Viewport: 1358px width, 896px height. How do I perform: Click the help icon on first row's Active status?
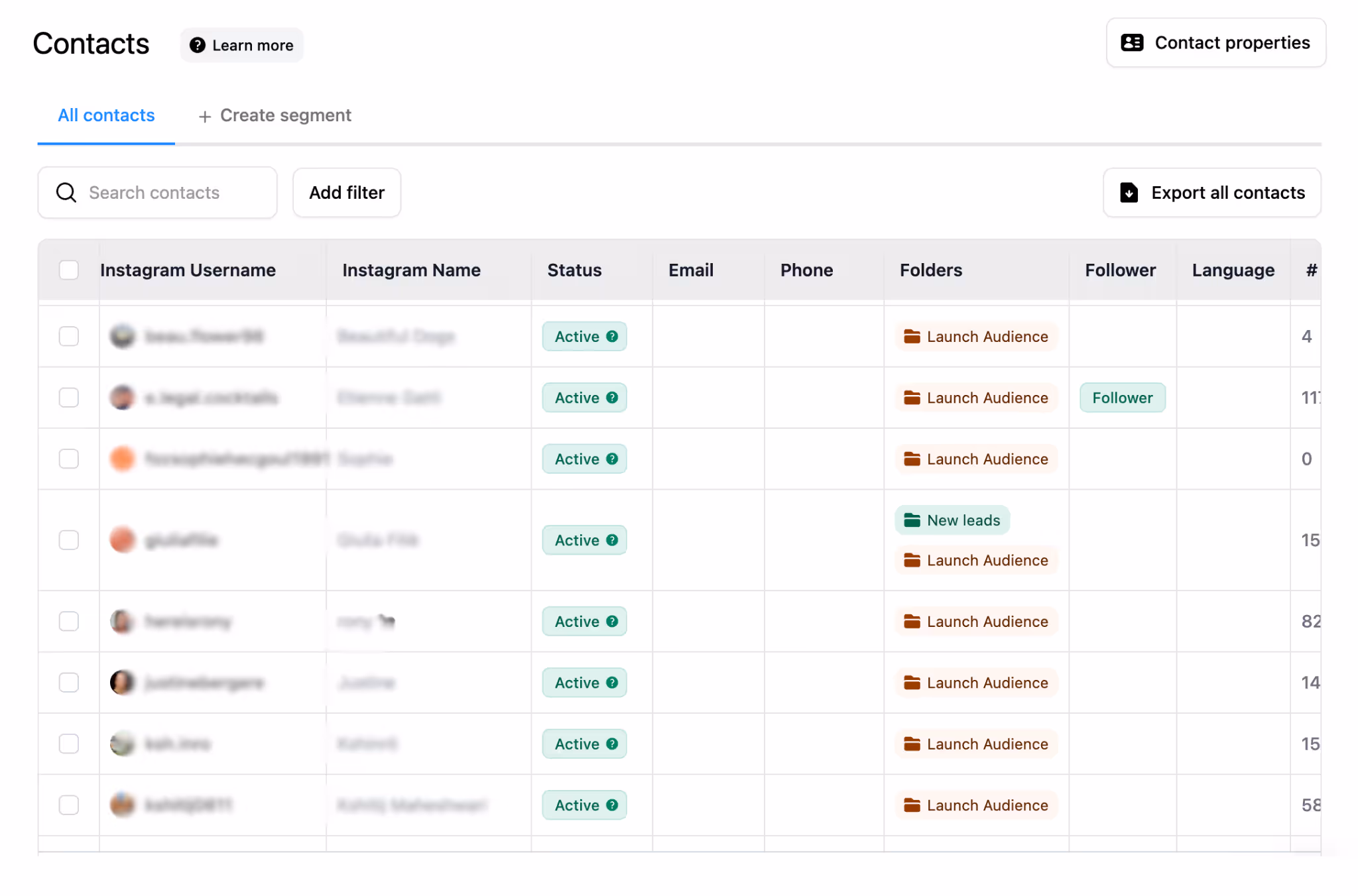click(612, 337)
